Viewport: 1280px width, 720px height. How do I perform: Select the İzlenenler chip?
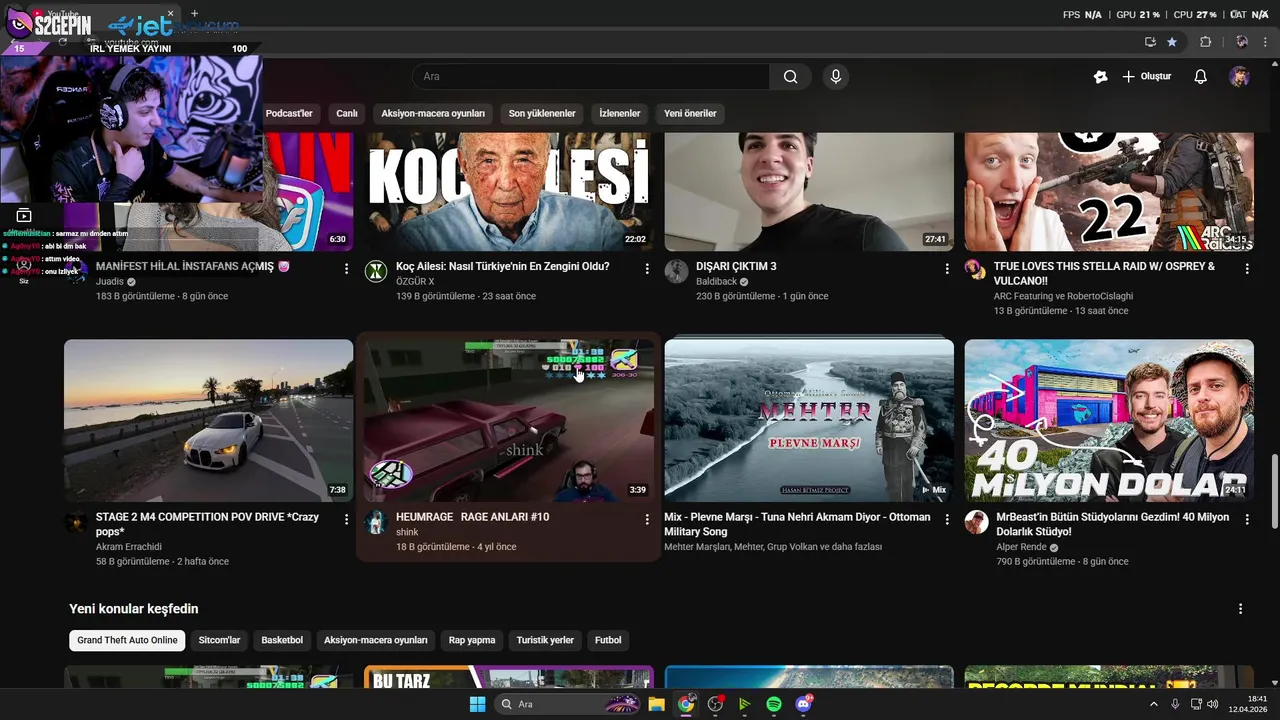click(620, 114)
